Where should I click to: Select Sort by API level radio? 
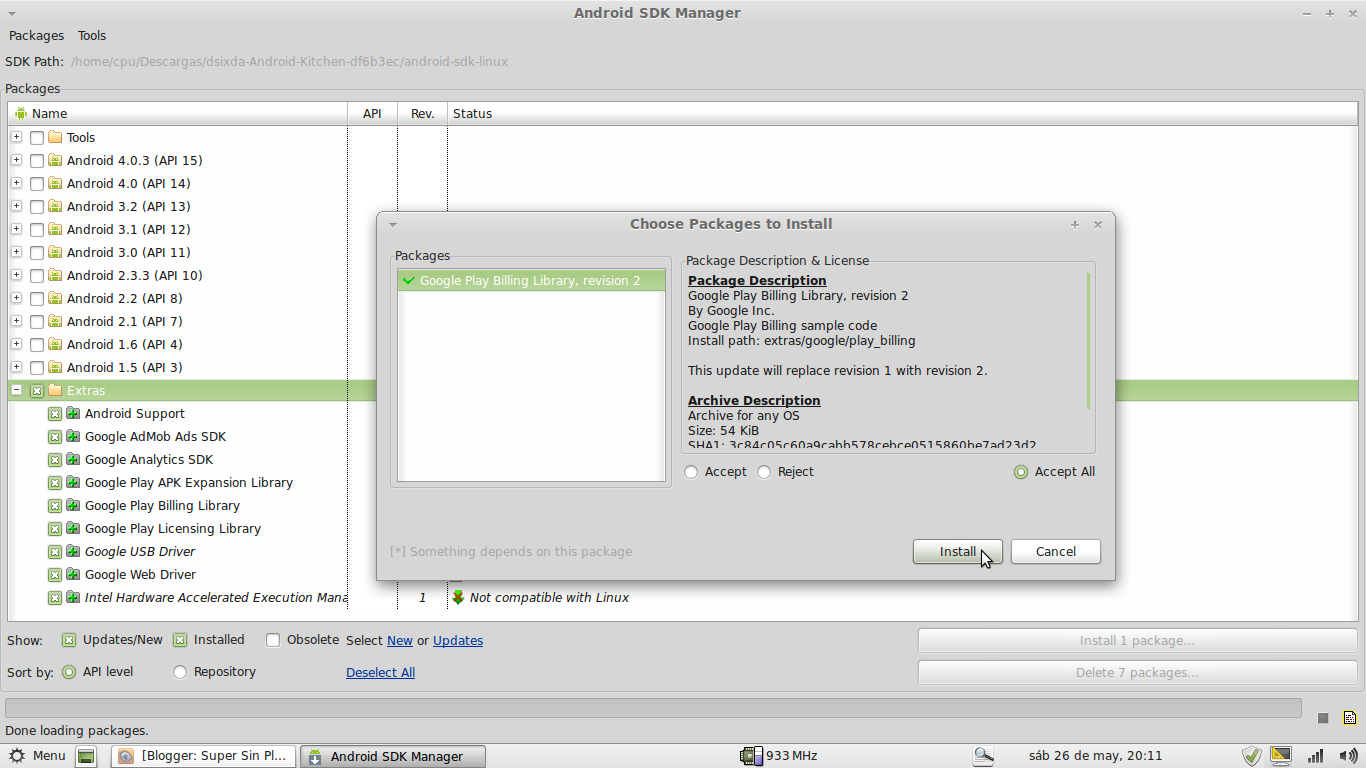pos(69,672)
